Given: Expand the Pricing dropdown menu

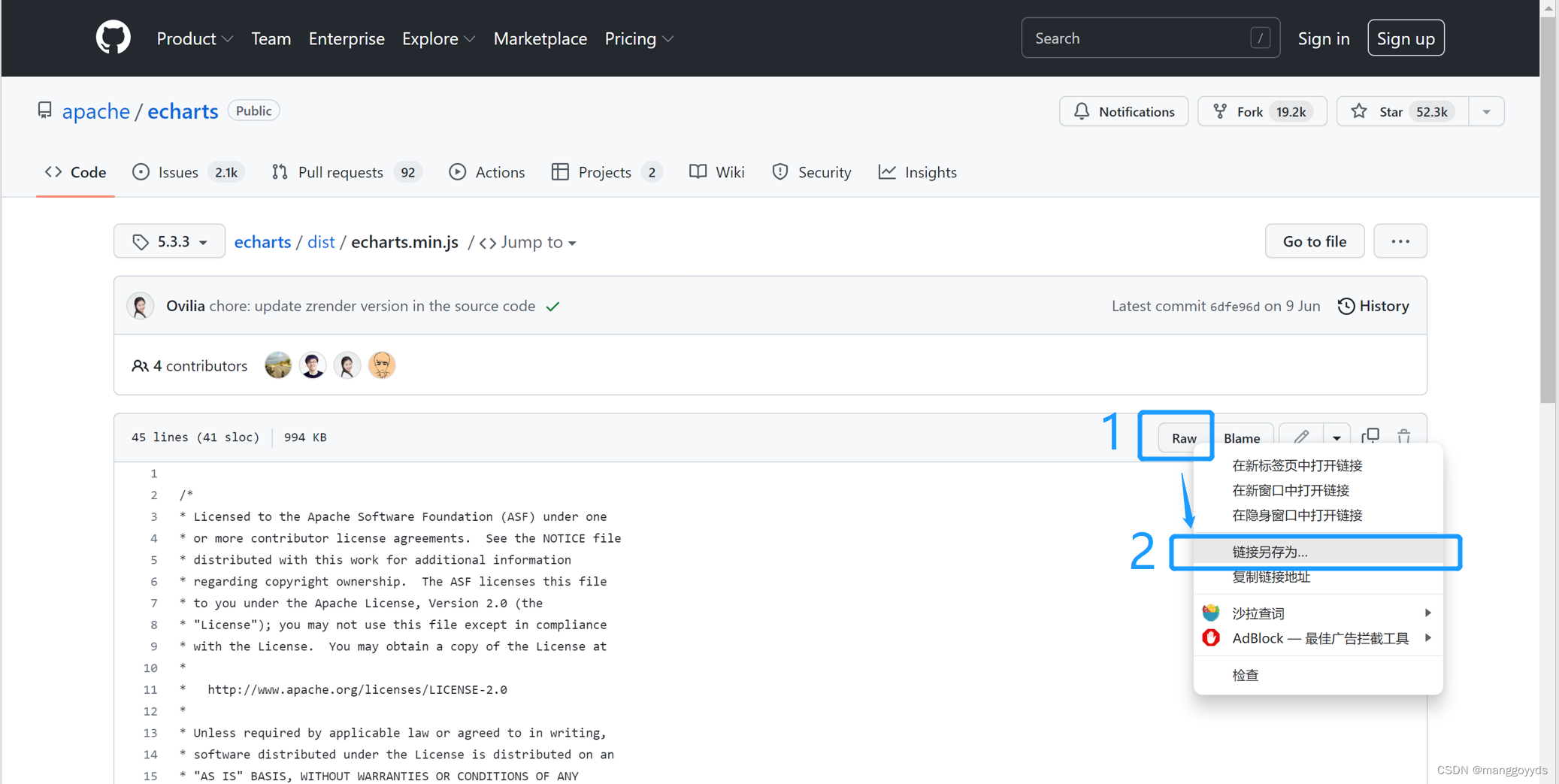Looking at the screenshot, I should pos(639,38).
